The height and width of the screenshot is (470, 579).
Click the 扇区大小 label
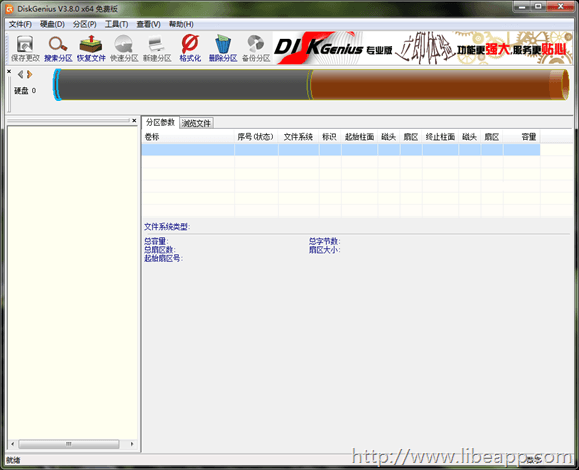coord(325,250)
